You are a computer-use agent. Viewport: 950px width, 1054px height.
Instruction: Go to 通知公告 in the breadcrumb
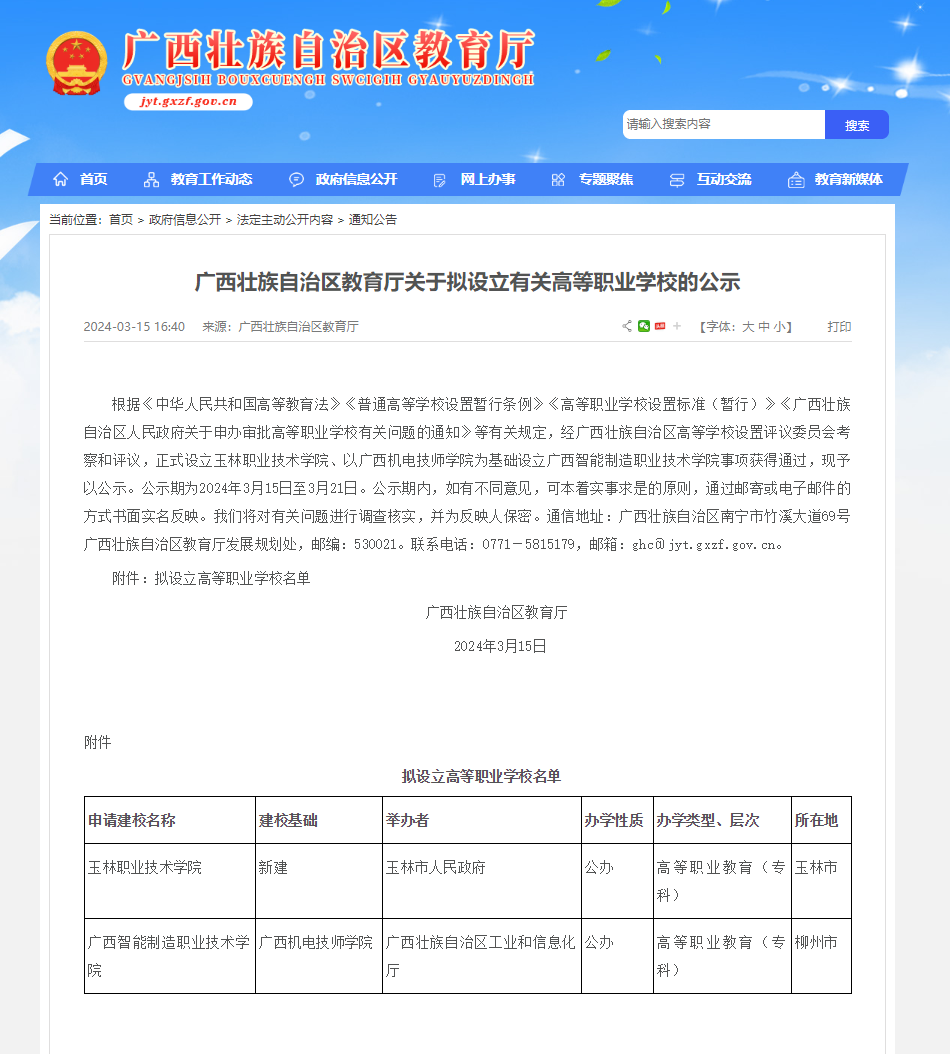[372, 220]
